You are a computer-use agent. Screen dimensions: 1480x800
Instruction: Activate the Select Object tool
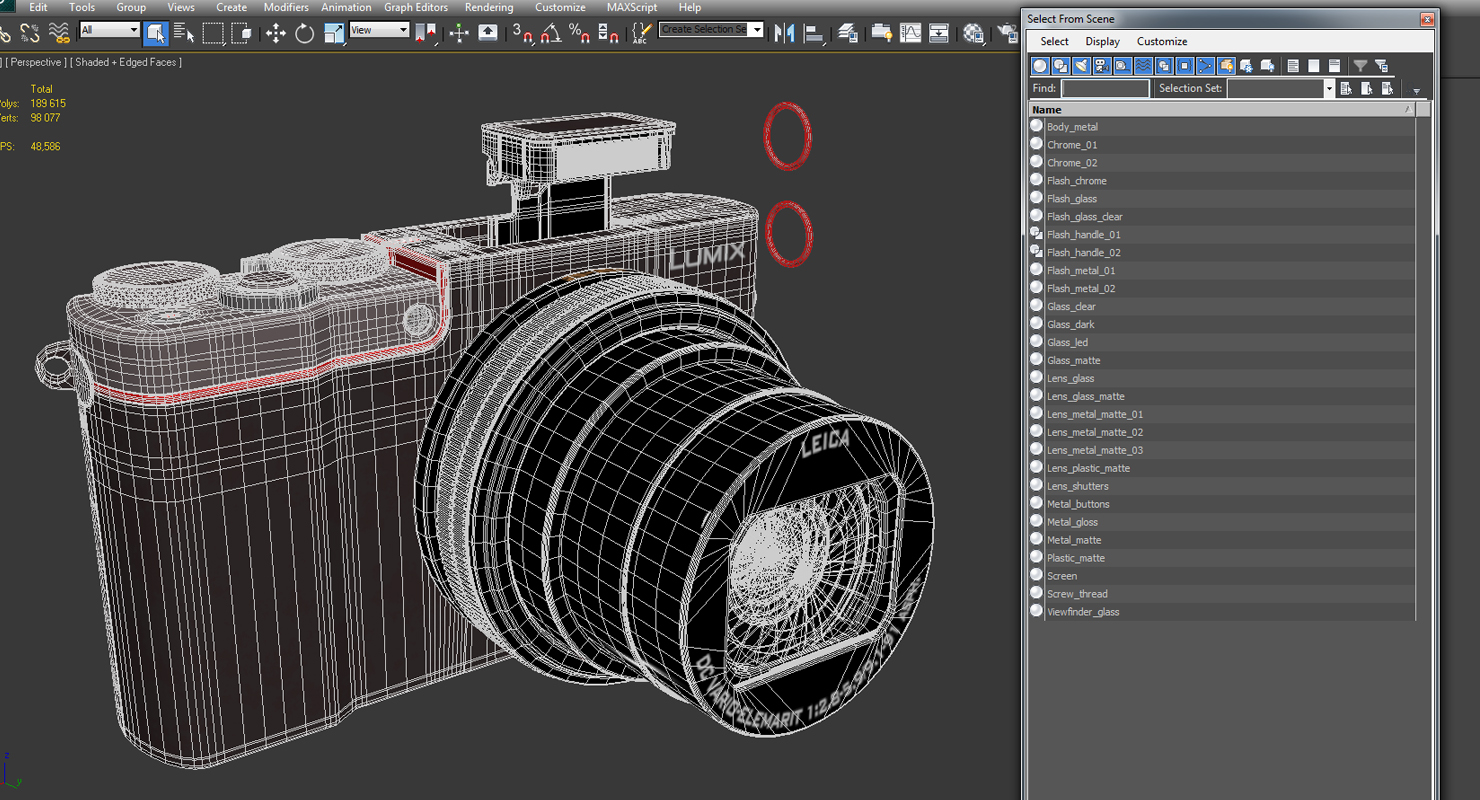click(x=155, y=33)
